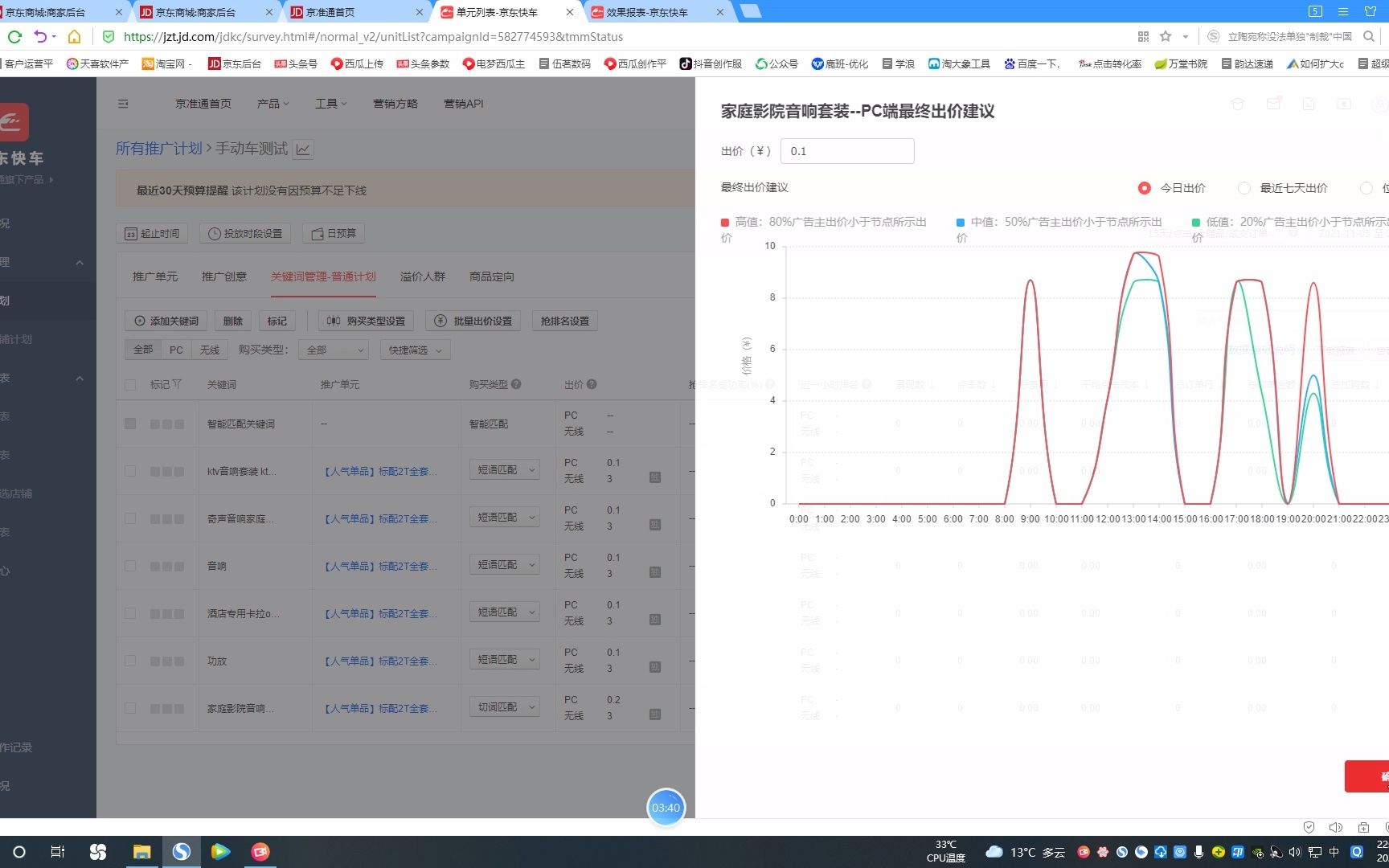The width and height of the screenshot is (1389, 868).
Task: Open the 购买类型 全部 dropdown
Action: [x=333, y=350]
